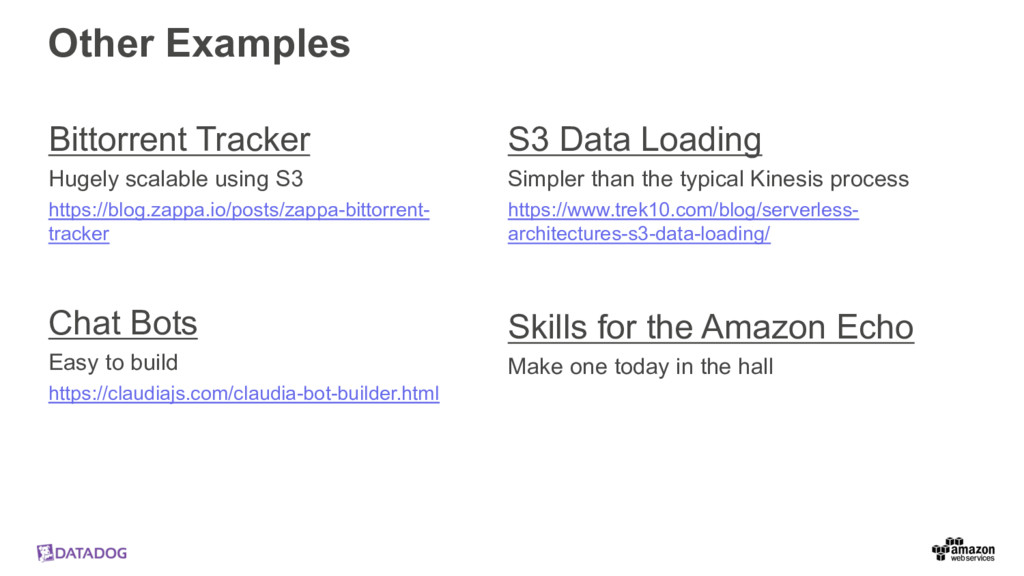Click 'architectures-s3-data-loading/' link line
The width and height of the screenshot is (1024, 576).
[639, 234]
